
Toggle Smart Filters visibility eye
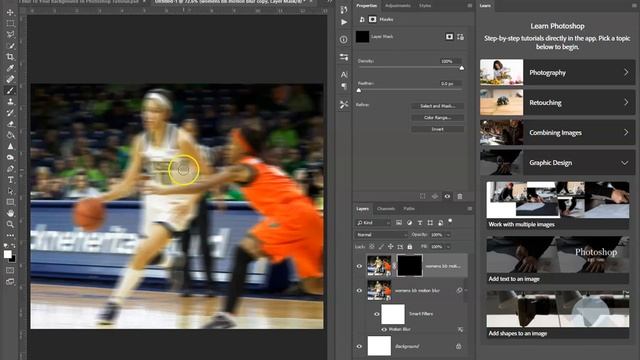coord(377,314)
